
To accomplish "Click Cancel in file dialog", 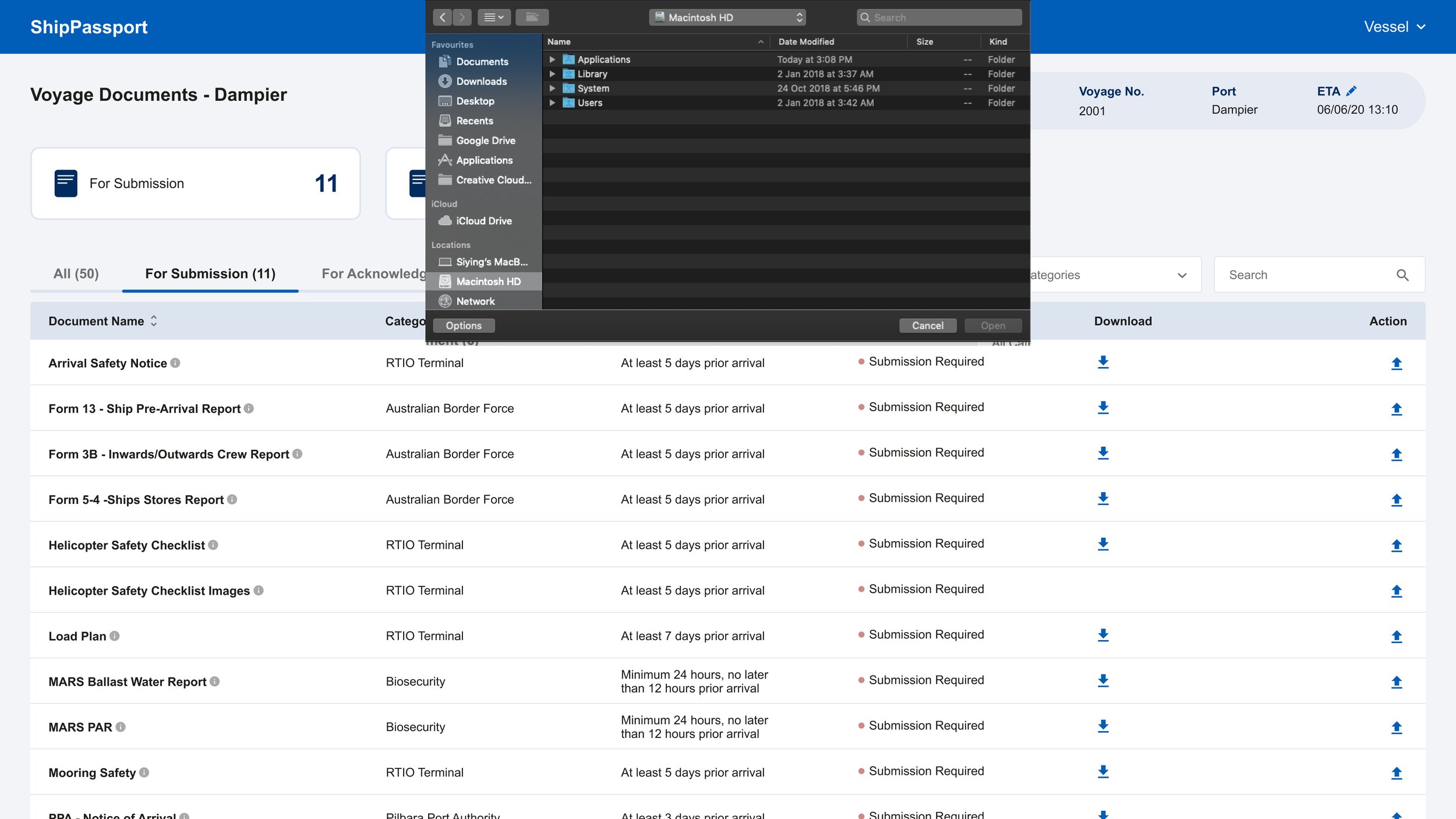I will tap(928, 326).
